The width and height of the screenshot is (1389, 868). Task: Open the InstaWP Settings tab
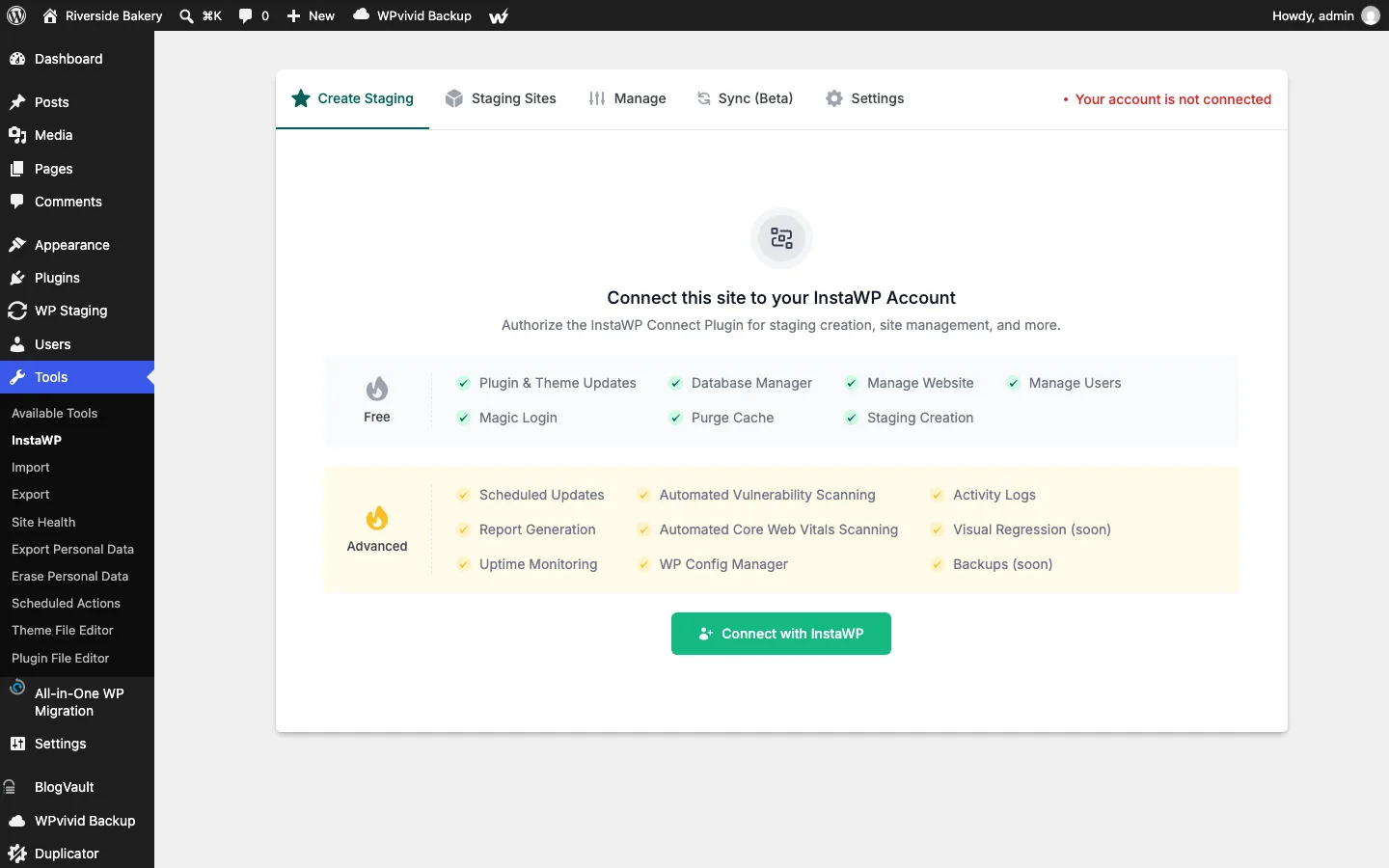(x=864, y=98)
